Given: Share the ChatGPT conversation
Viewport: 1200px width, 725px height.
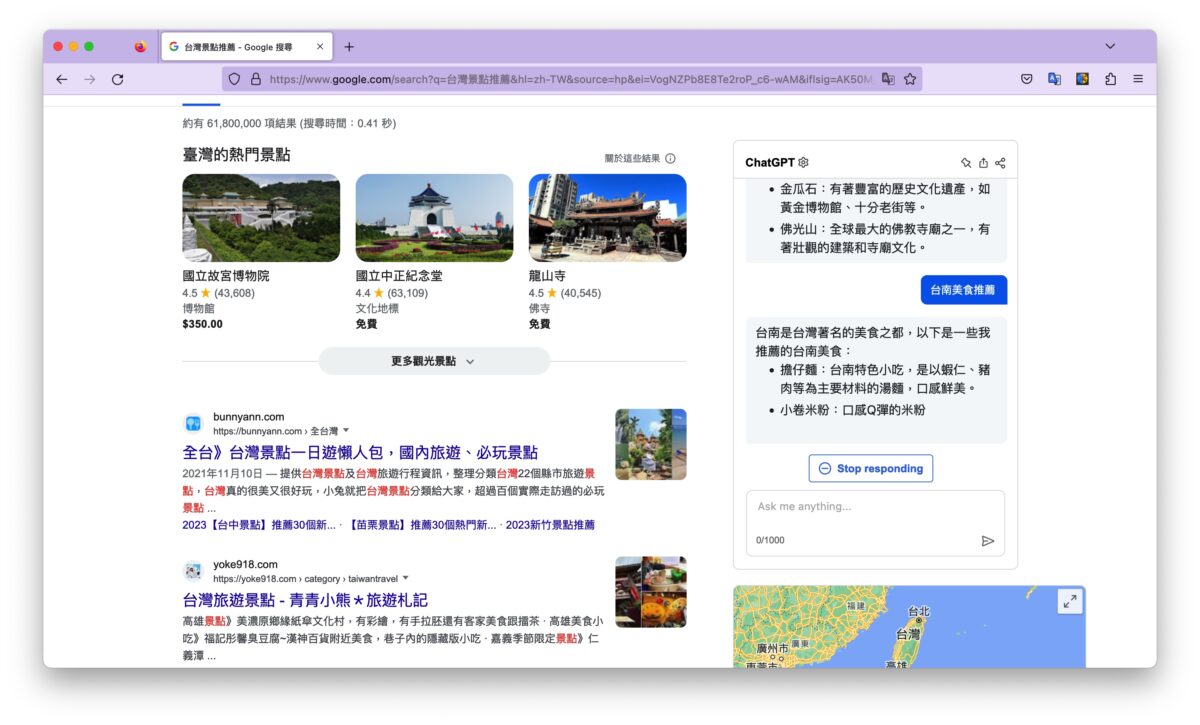Looking at the screenshot, I should (x=1000, y=163).
